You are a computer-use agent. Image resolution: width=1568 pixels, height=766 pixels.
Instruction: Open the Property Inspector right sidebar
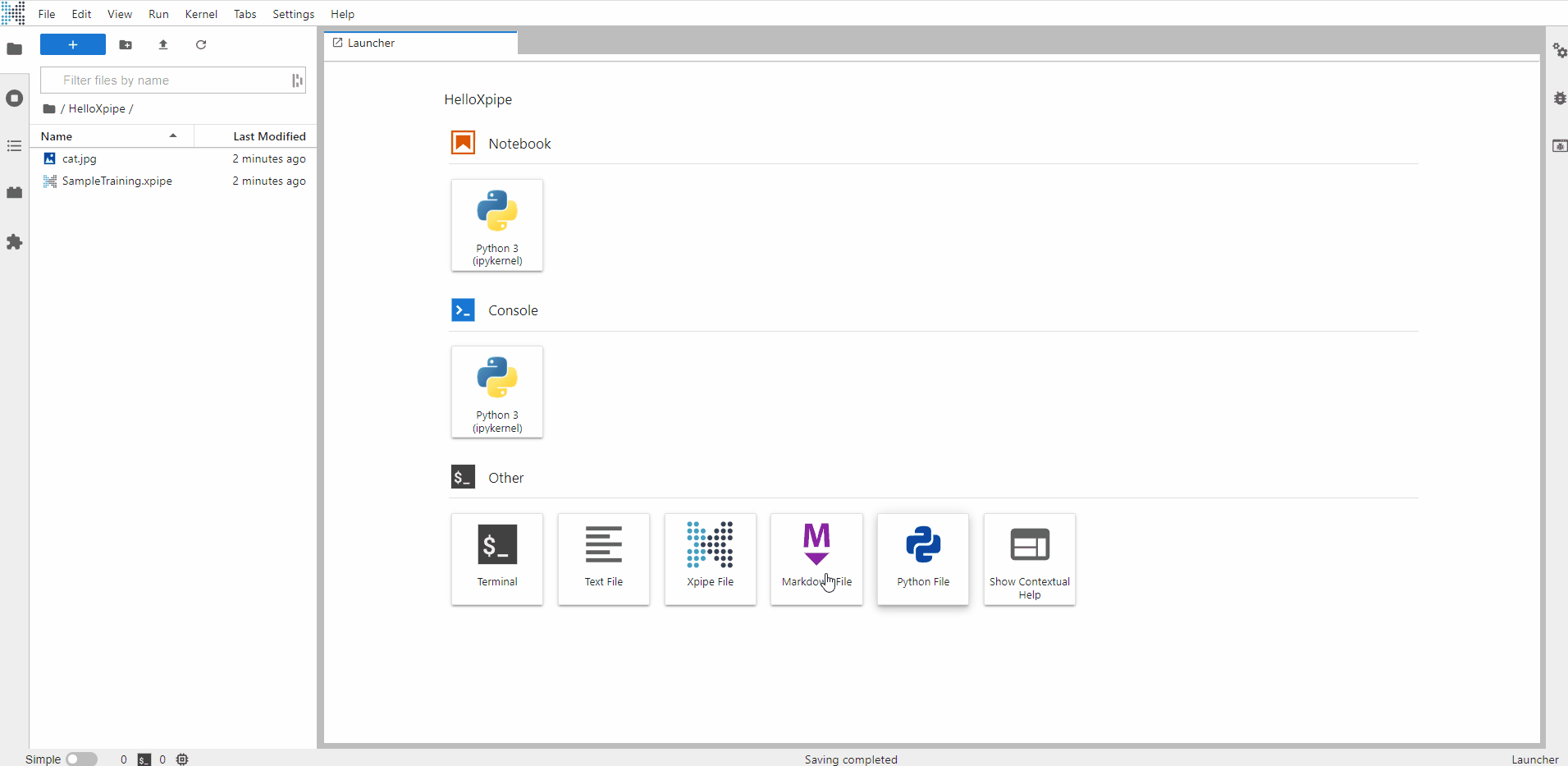[1559, 51]
